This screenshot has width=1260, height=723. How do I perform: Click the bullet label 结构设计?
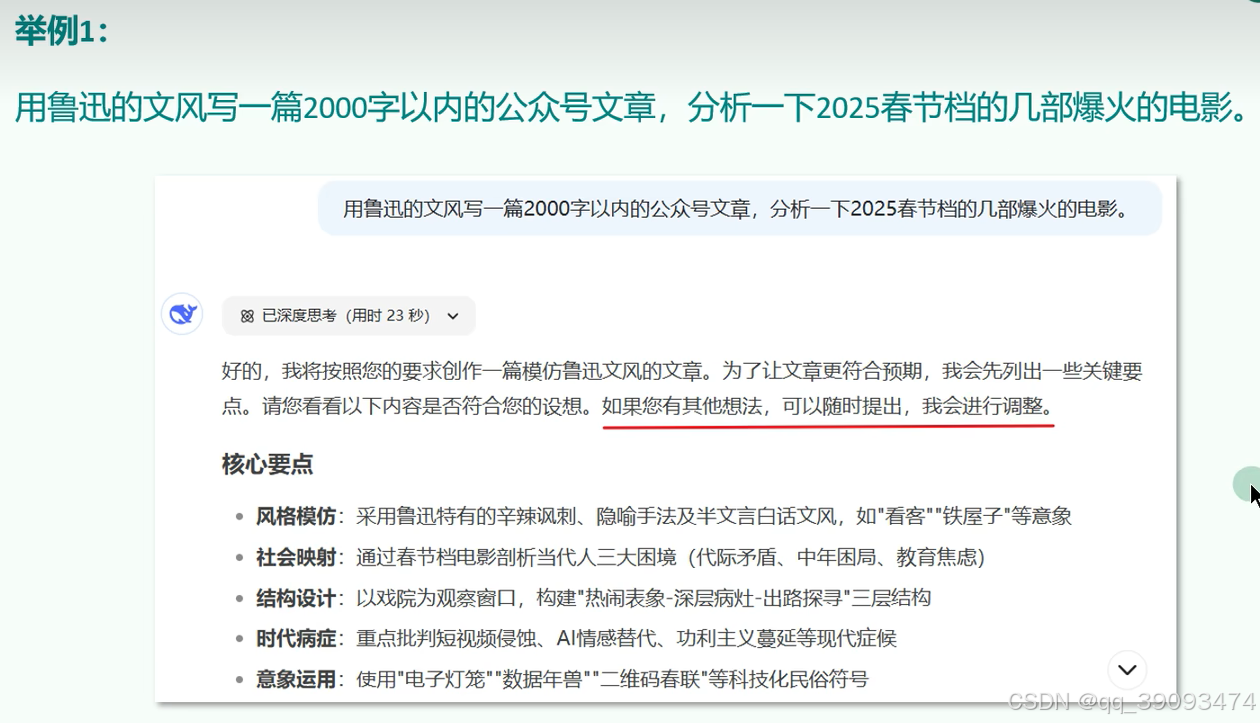point(296,598)
